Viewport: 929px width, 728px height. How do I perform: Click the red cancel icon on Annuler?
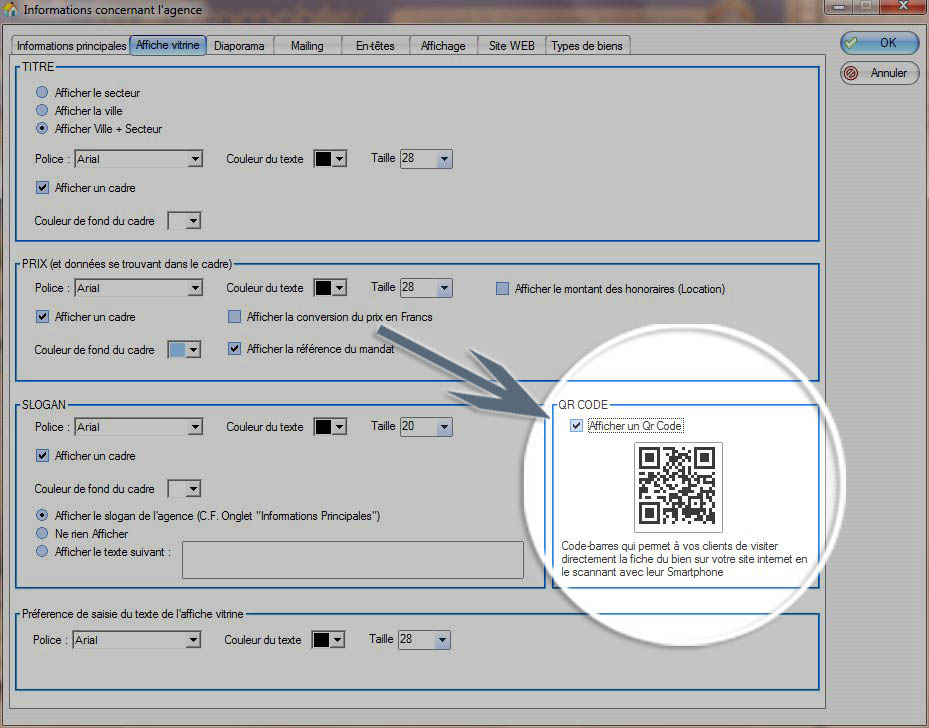click(851, 73)
